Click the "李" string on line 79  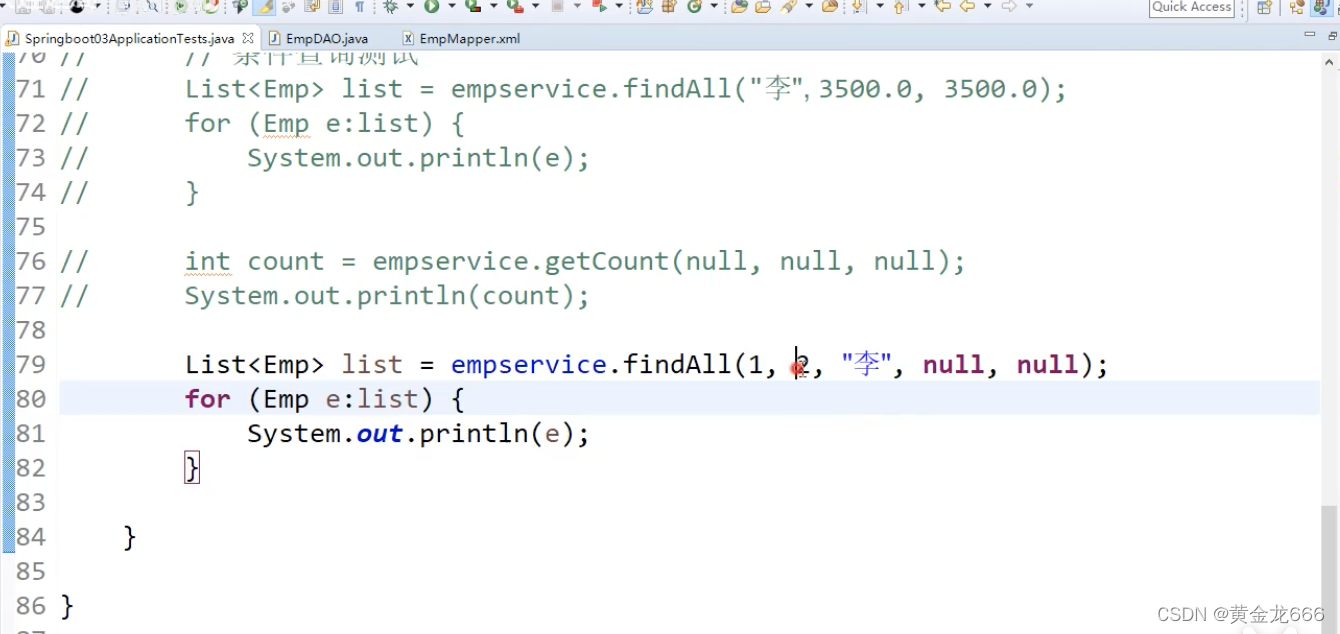click(x=866, y=364)
